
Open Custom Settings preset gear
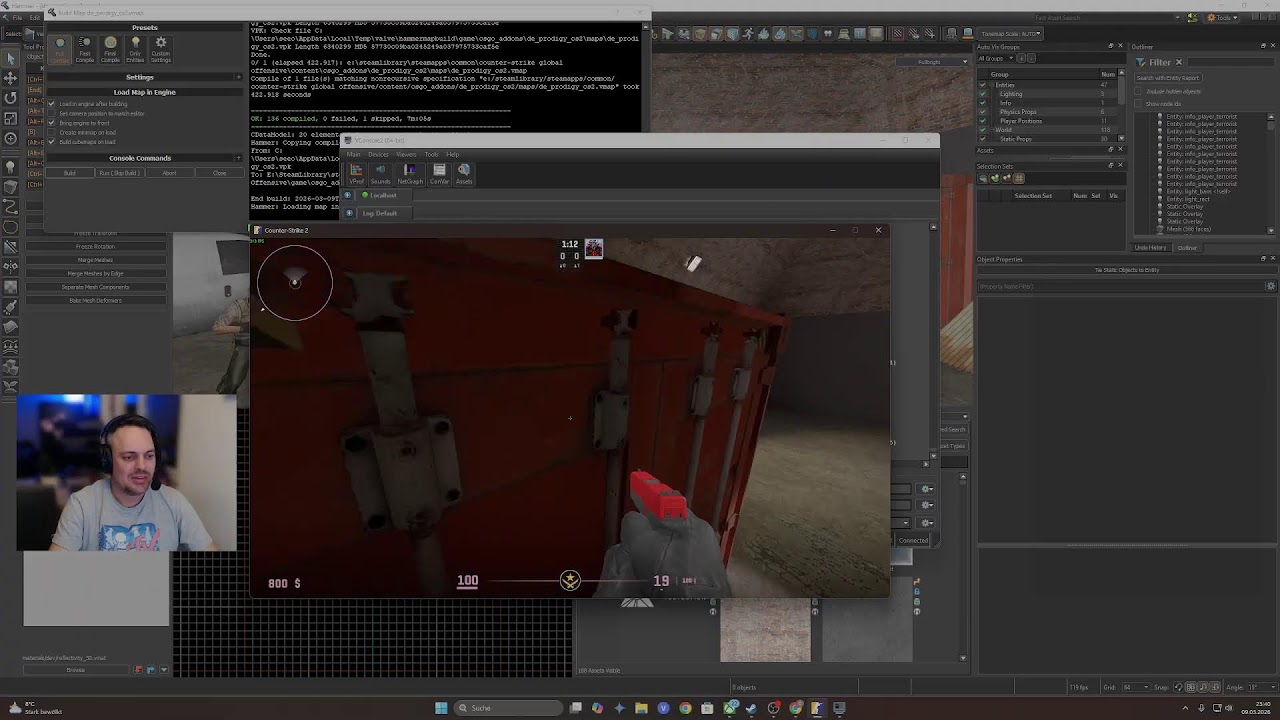click(x=160, y=49)
